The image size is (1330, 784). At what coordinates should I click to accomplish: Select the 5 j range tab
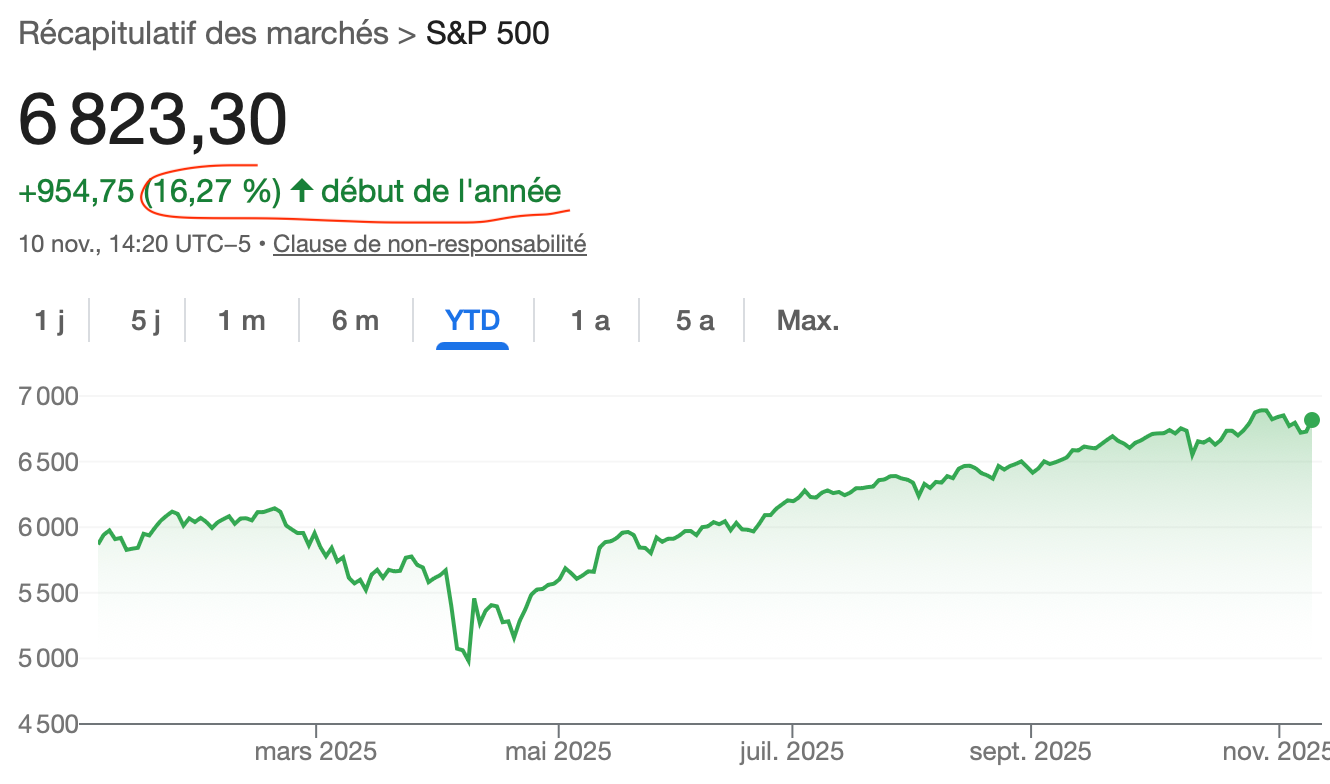(146, 321)
